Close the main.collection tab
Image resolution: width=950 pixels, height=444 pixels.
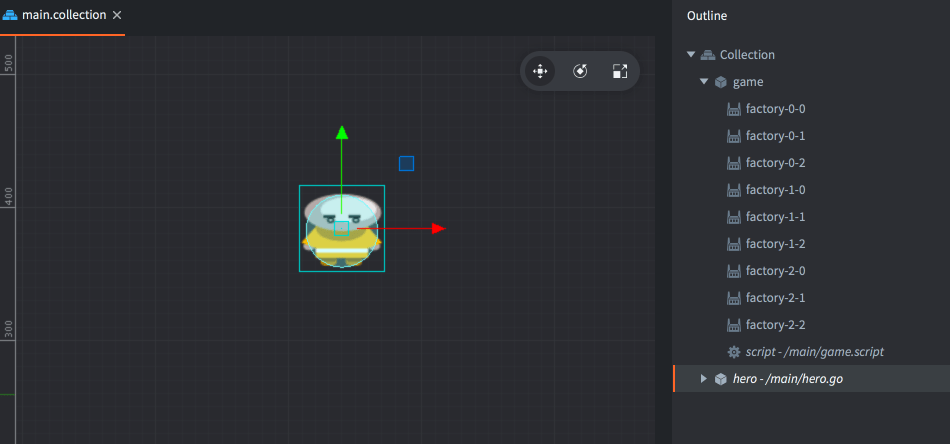click(x=117, y=16)
